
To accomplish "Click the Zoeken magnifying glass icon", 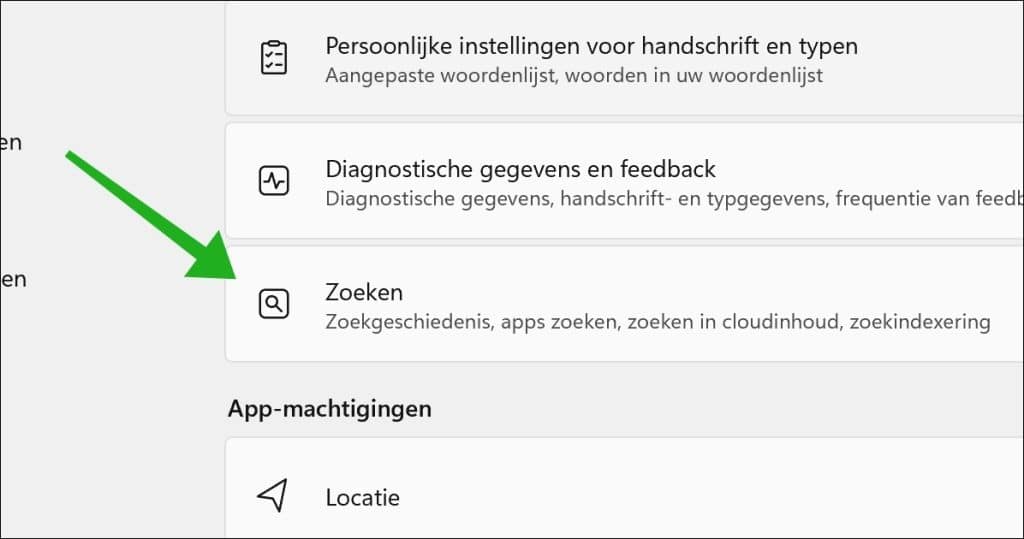I will point(273,304).
